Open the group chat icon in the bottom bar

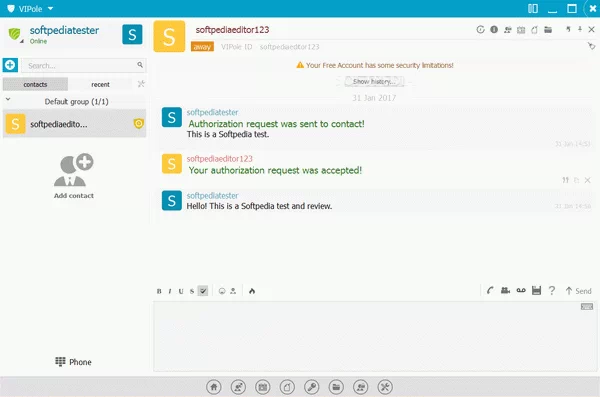[x=360, y=387]
